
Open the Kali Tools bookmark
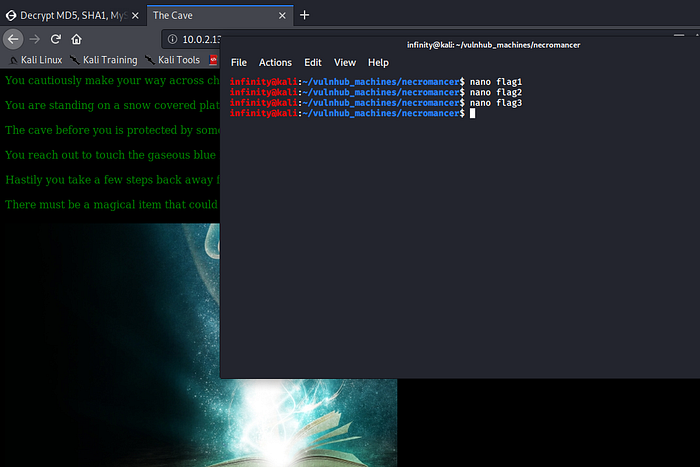(x=173, y=60)
